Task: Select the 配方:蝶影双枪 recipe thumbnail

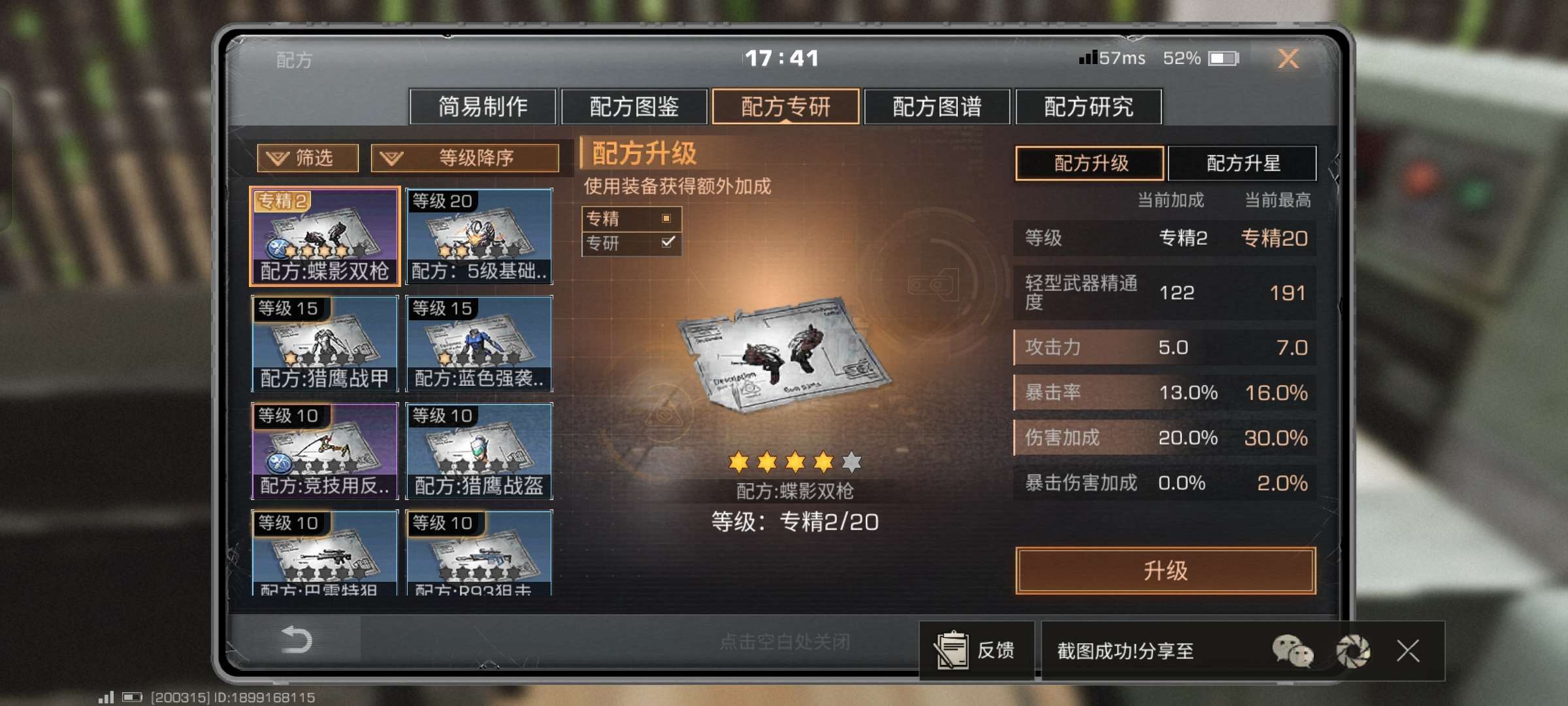Action: 325,236
